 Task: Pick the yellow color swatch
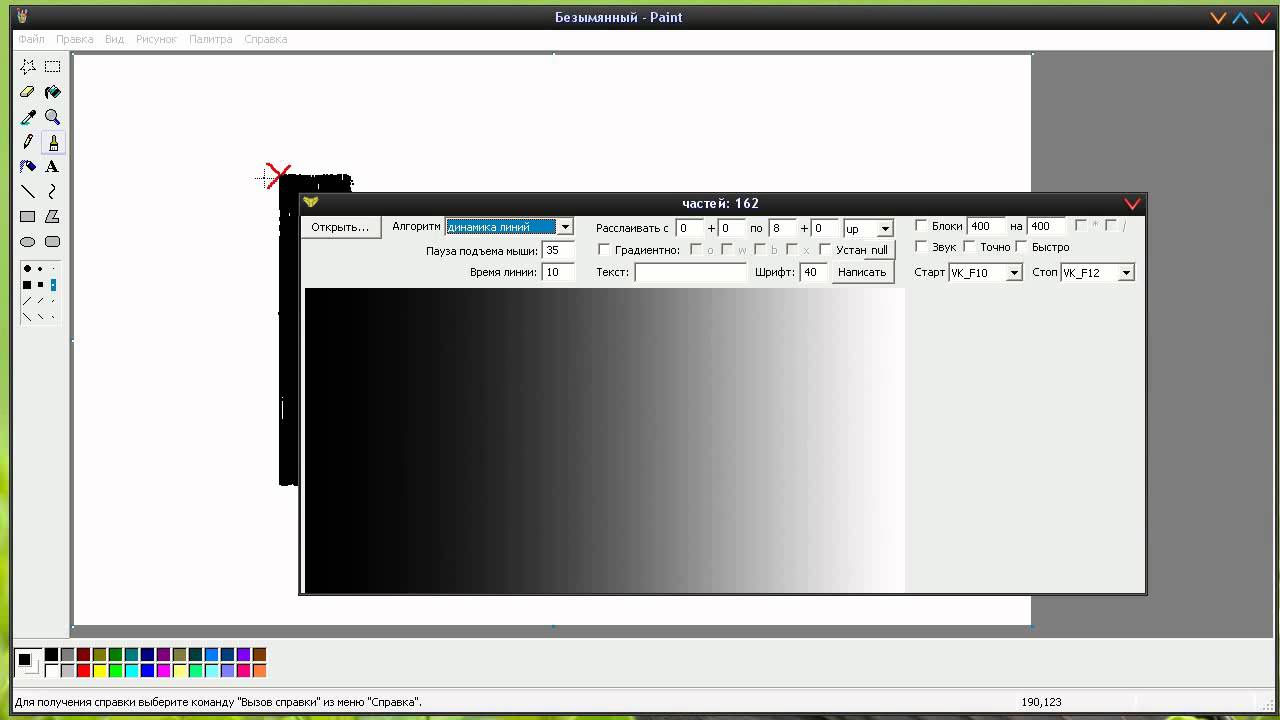99,671
